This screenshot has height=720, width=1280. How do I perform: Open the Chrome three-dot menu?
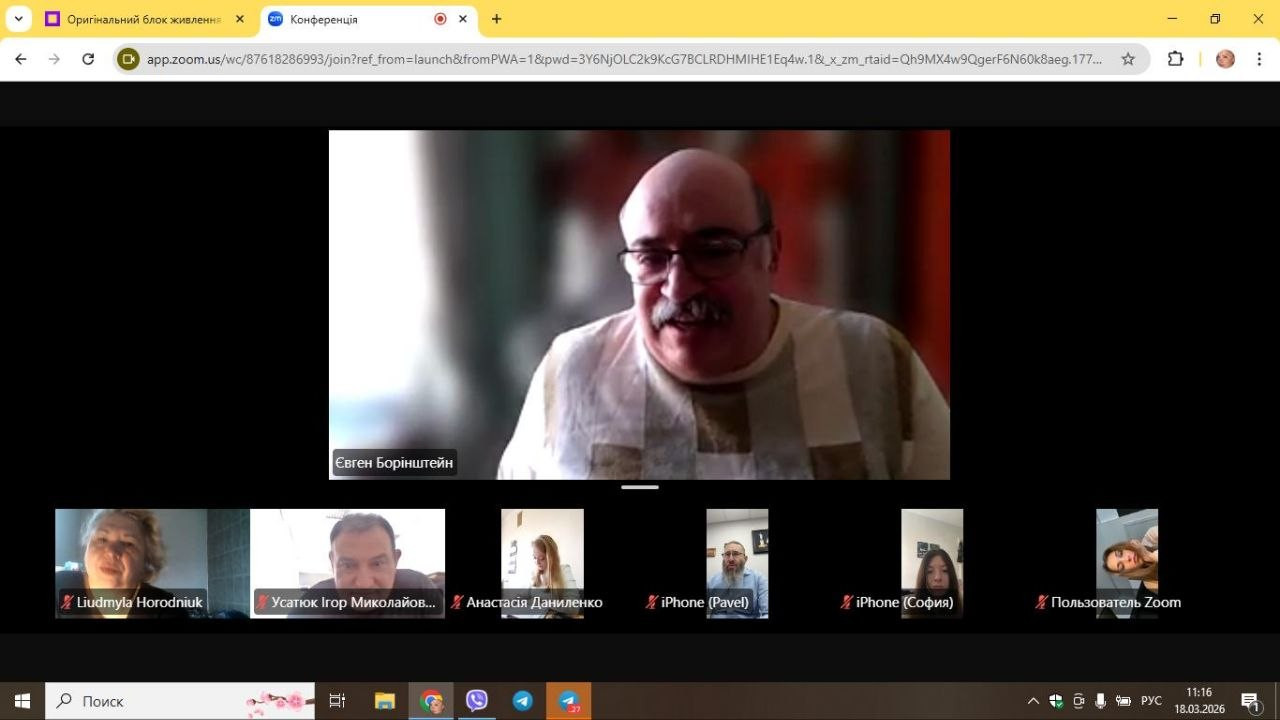pyautogui.click(x=1258, y=59)
